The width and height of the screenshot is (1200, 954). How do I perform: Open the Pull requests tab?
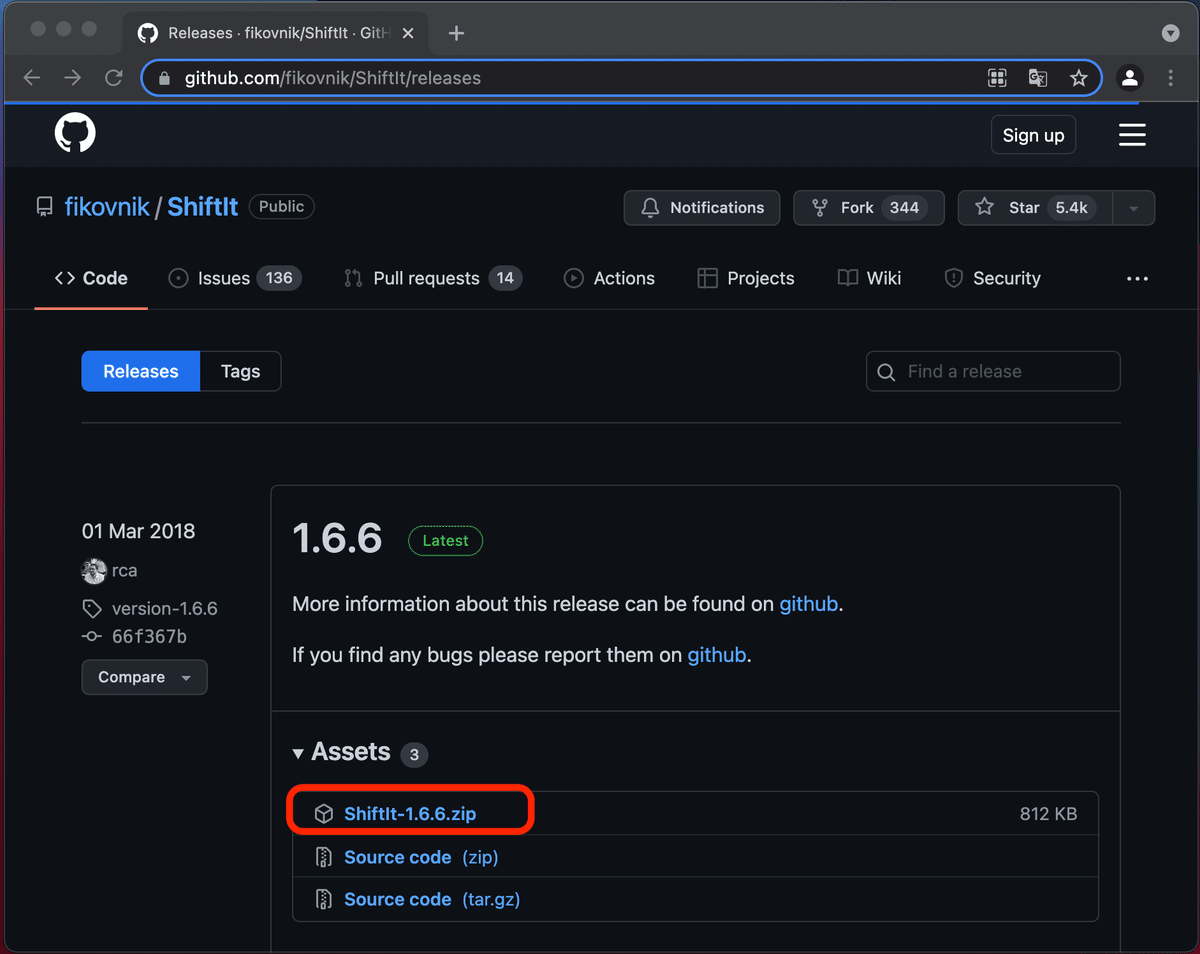click(432, 278)
